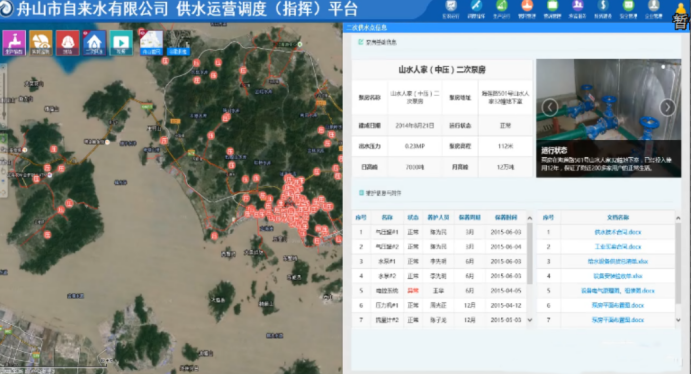This screenshot has width=692, height=374.
Task: Open document link in row 7 (.docx)
Action: tap(617, 320)
